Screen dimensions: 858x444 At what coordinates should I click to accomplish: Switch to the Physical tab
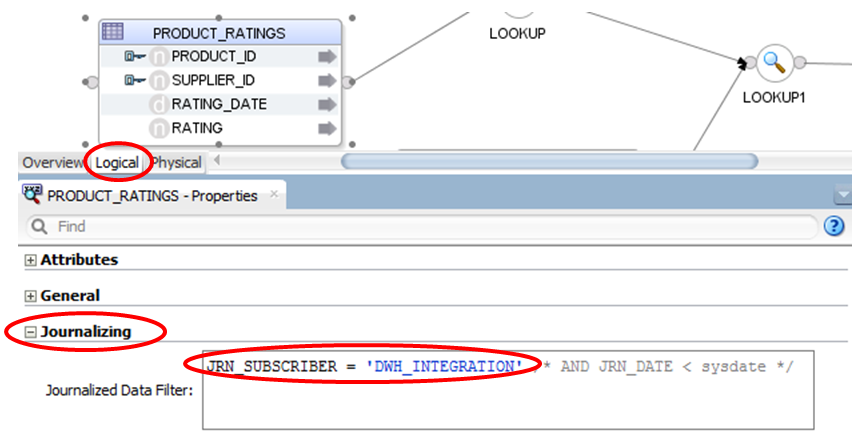(176, 162)
